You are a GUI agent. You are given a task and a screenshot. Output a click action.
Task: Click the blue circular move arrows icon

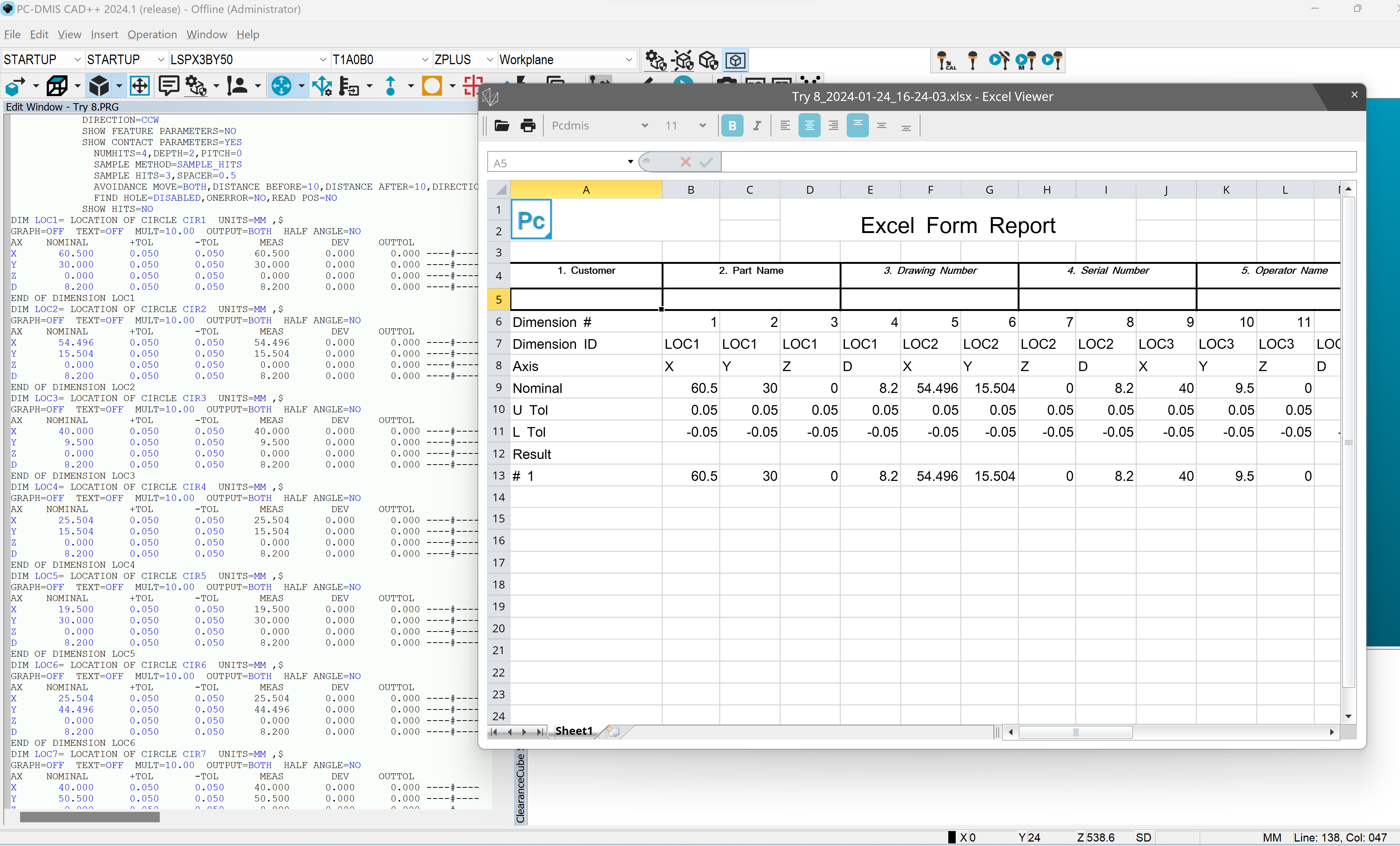click(281, 86)
